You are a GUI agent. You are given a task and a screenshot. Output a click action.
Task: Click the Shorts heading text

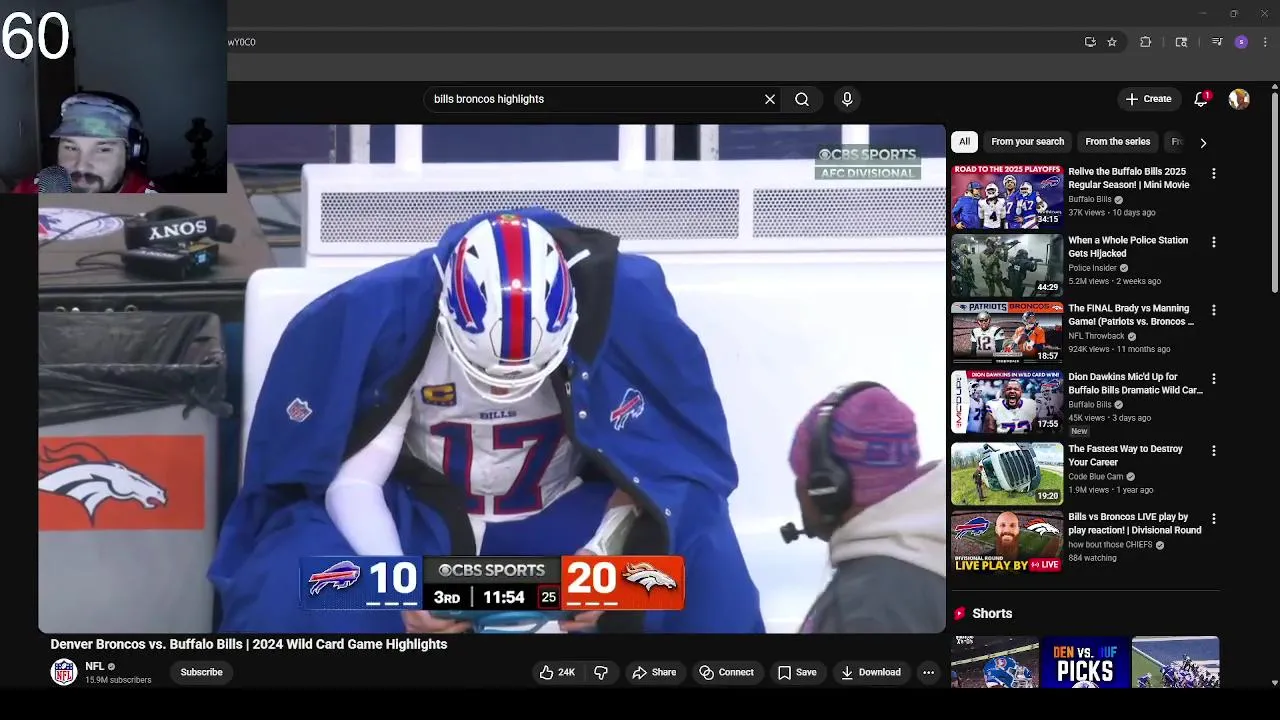coord(992,613)
